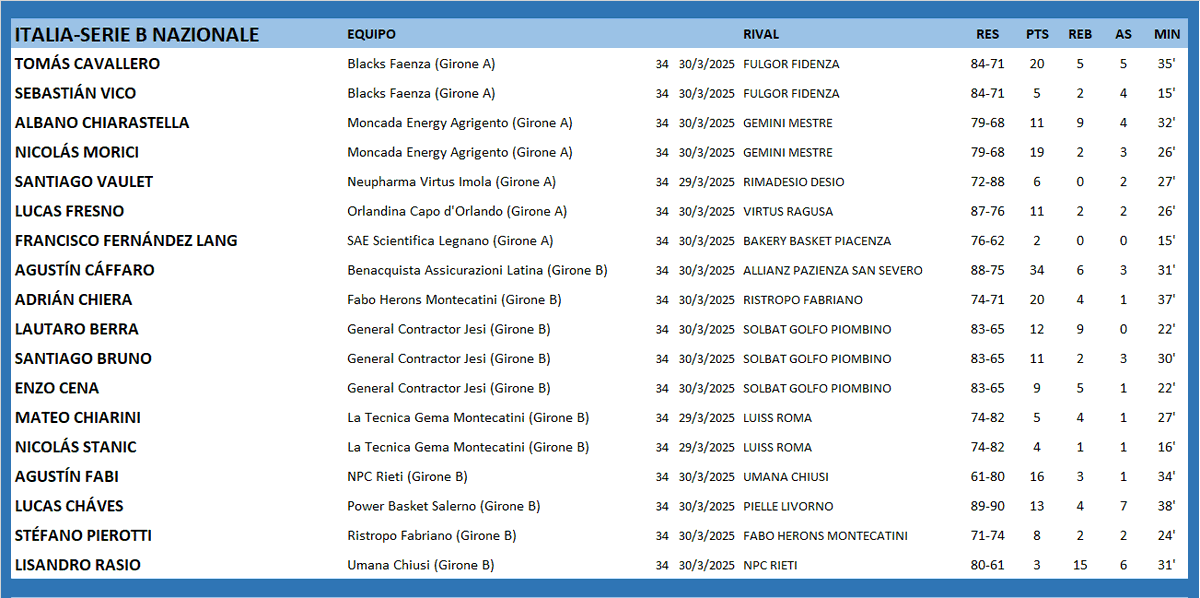
Task: Click rival FULGOR FIDENZA in Vico row
Action: 791,94
